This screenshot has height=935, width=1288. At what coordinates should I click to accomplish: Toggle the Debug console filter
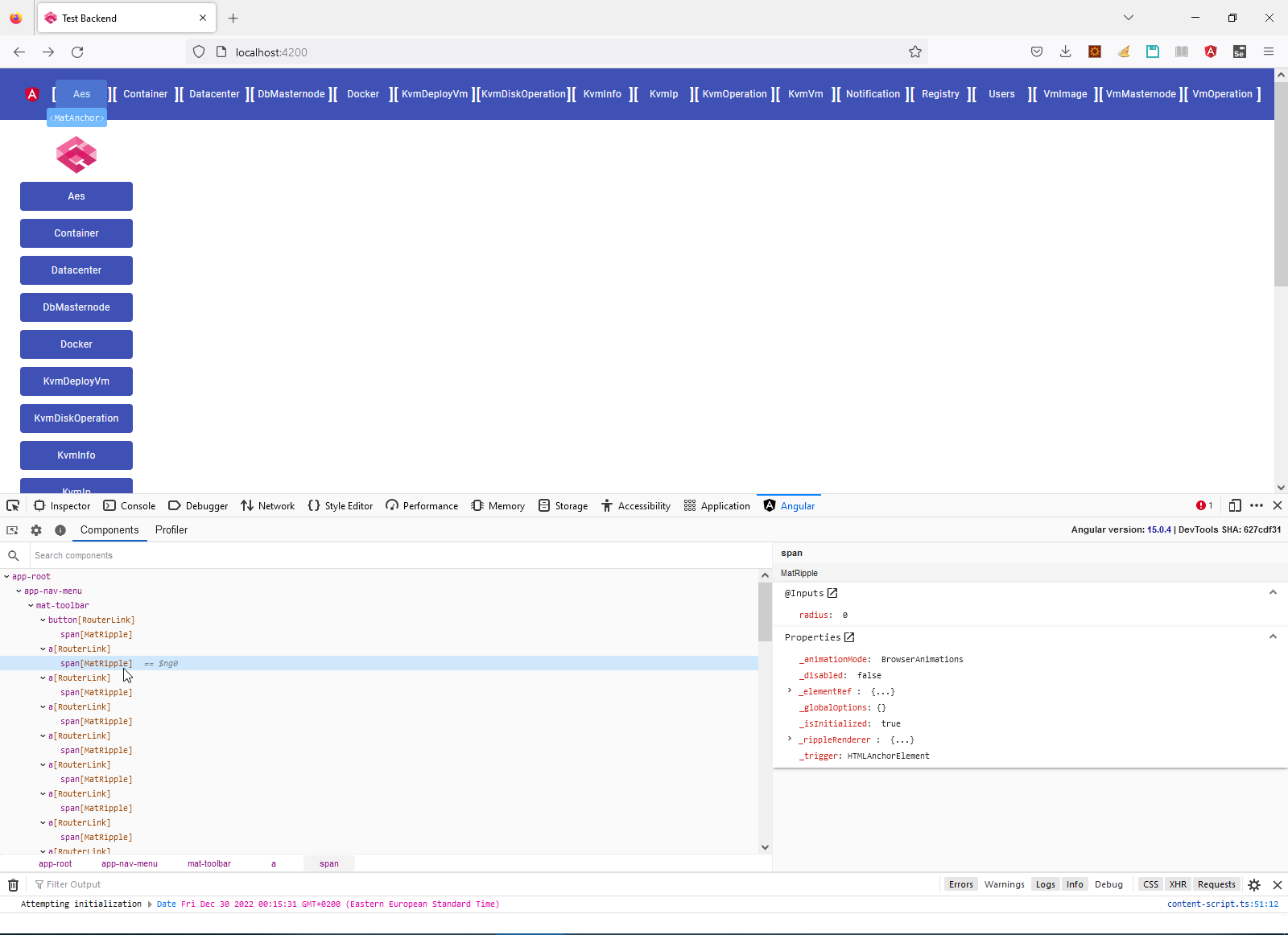click(1108, 884)
